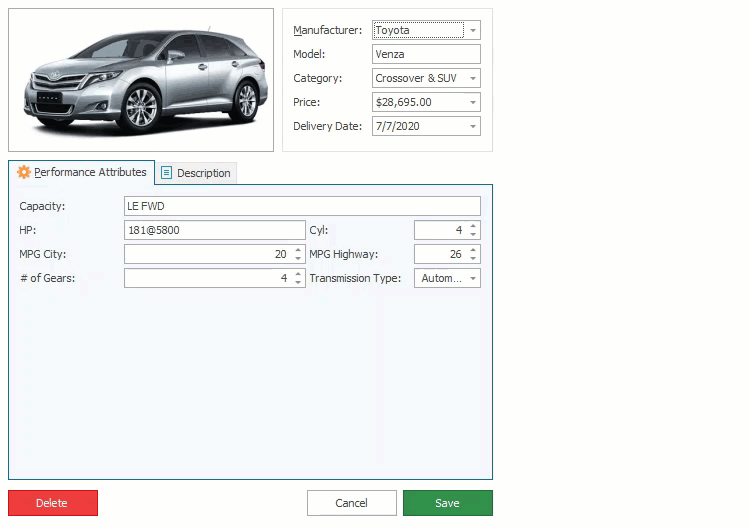This screenshot has height=528, width=748.
Task: Click the Delivery Date: label
Action: 328,126
